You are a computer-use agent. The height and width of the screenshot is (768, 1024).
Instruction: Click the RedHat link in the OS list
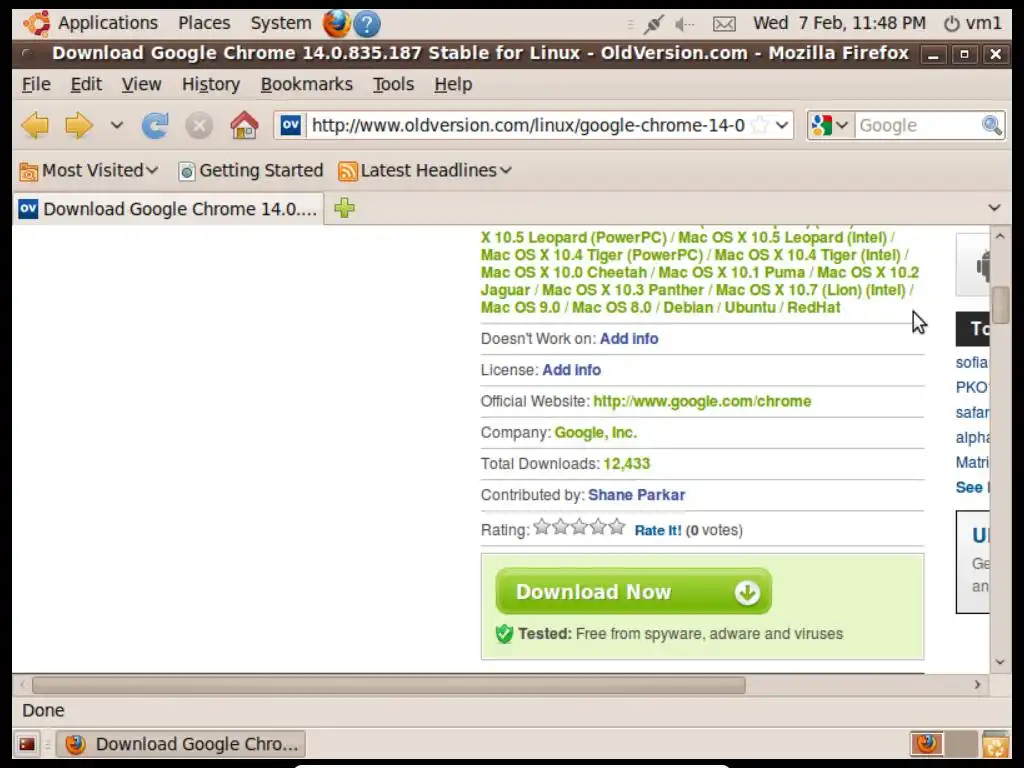[814, 308]
